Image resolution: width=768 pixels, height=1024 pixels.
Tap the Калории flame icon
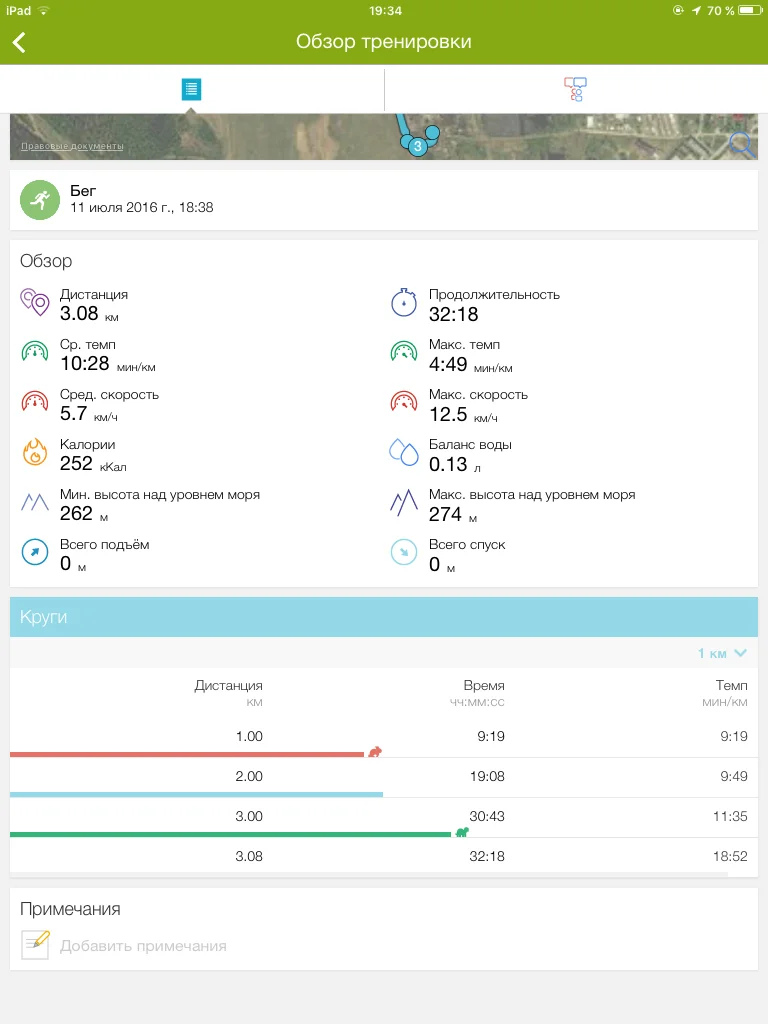[x=35, y=452]
